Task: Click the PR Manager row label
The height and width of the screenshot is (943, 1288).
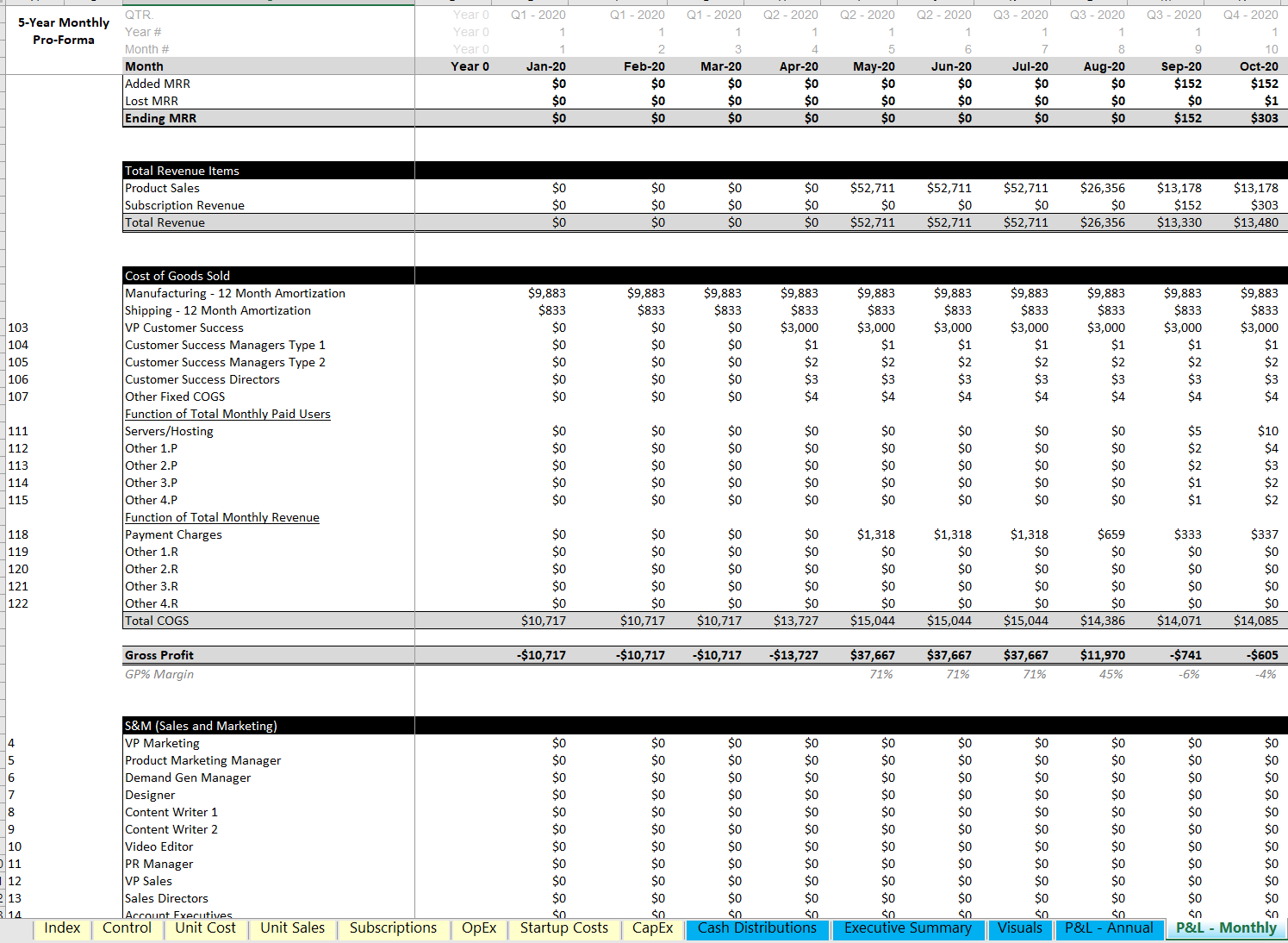Action: click(x=159, y=864)
